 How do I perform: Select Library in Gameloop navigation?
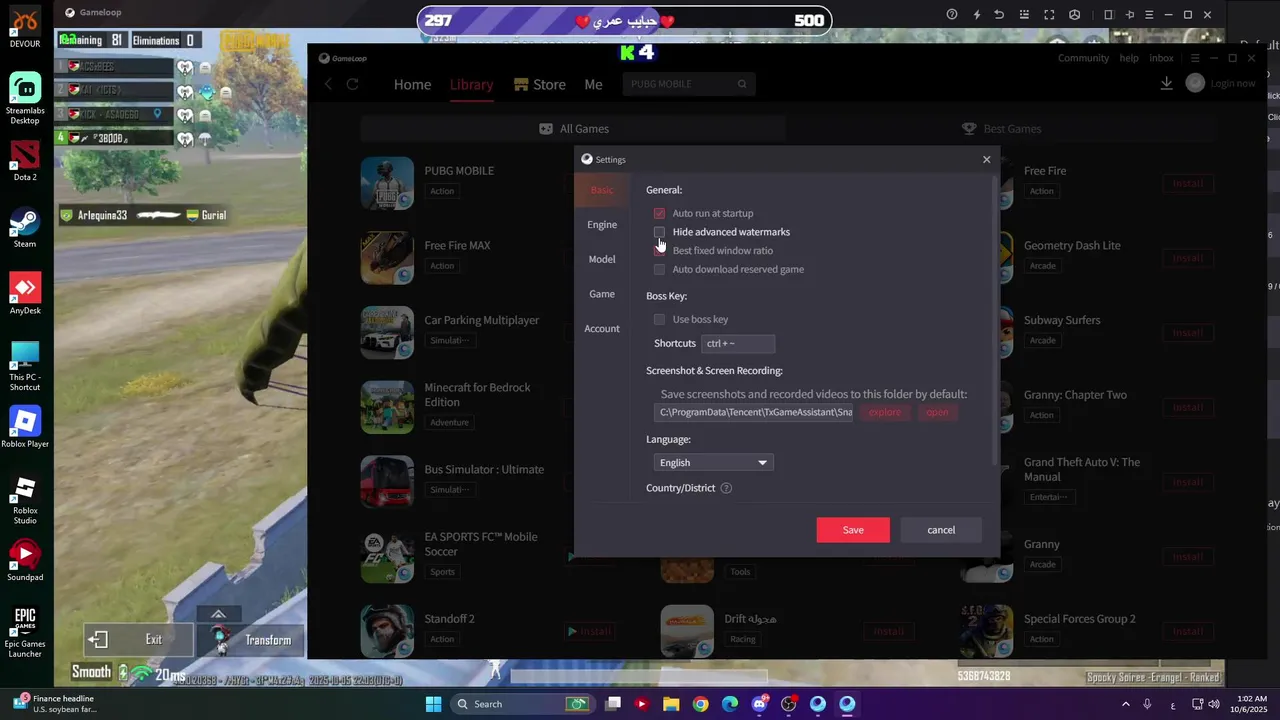471,84
